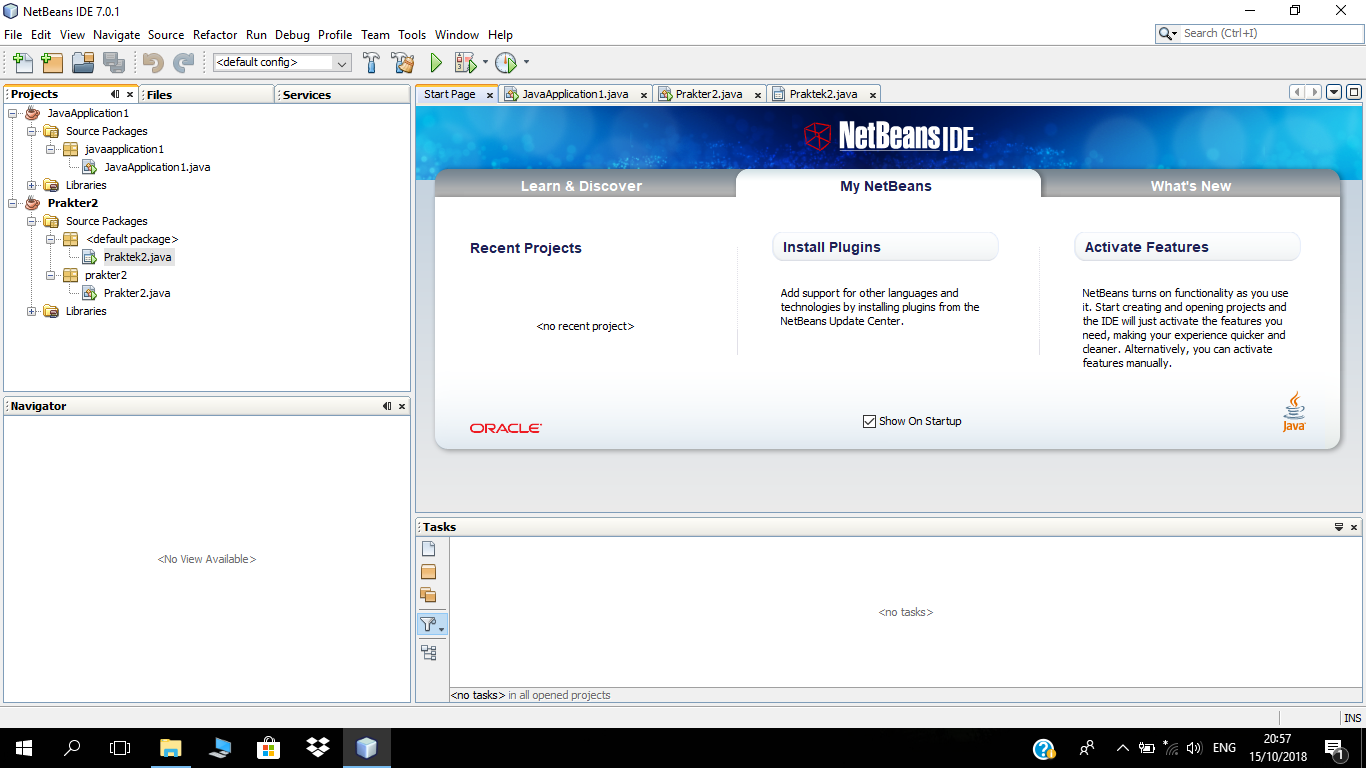Open the What's New tab
The height and width of the screenshot is (768, 1366).
click(x=1190, y=186)
